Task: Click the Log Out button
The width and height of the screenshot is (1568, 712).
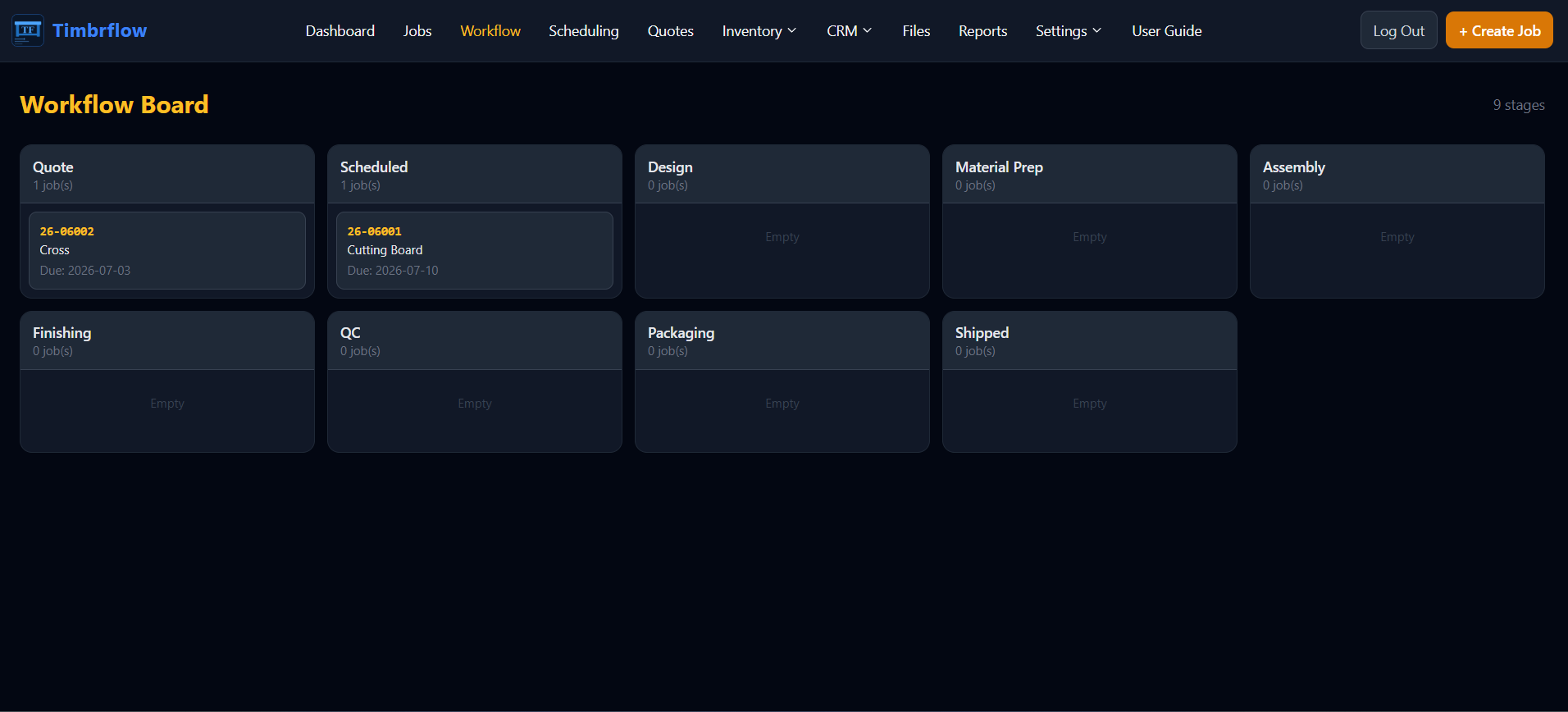Action: coord(1398,30)
